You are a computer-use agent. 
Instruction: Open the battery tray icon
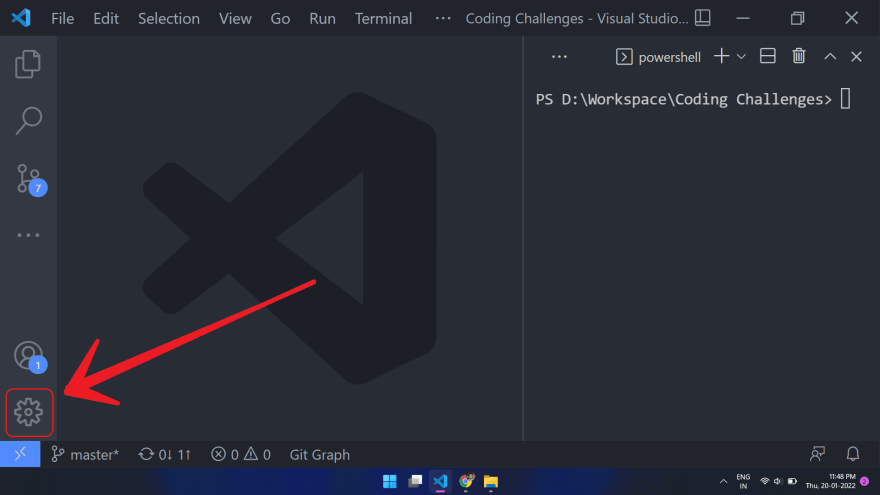pos(792,482)
